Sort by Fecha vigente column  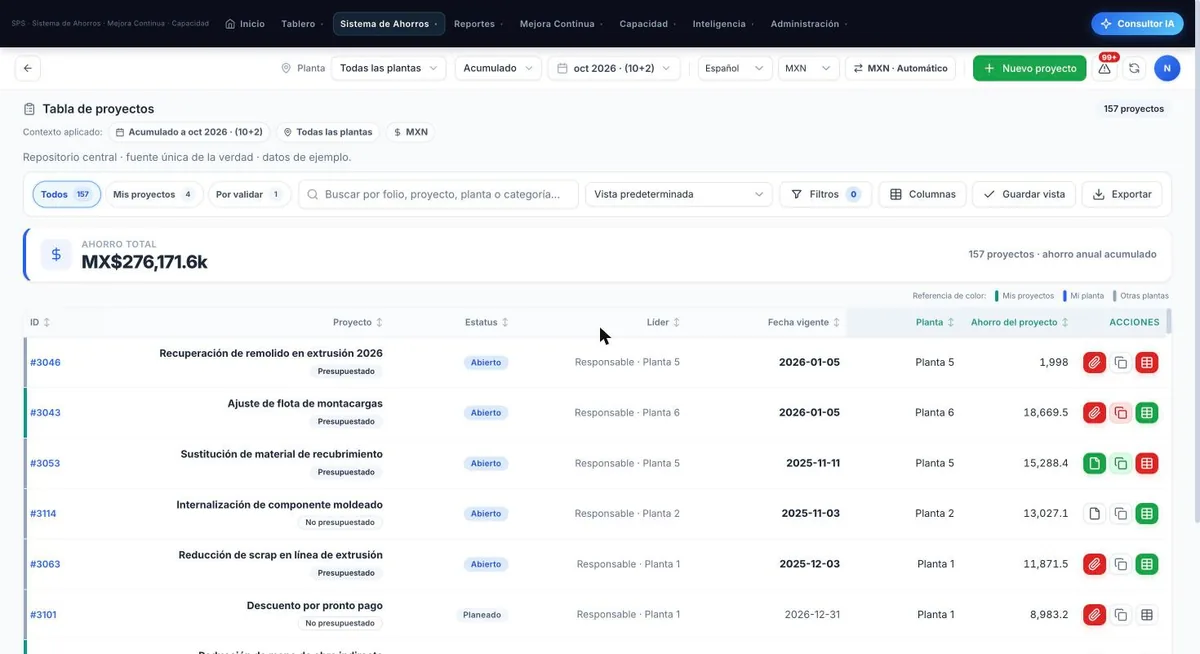[805, 322]
